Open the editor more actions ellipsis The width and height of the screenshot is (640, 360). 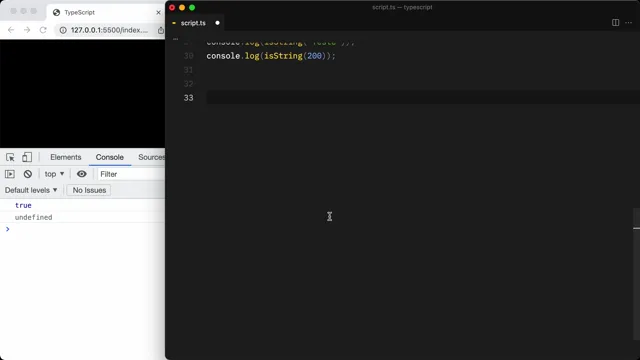click(x=629, y=23)
